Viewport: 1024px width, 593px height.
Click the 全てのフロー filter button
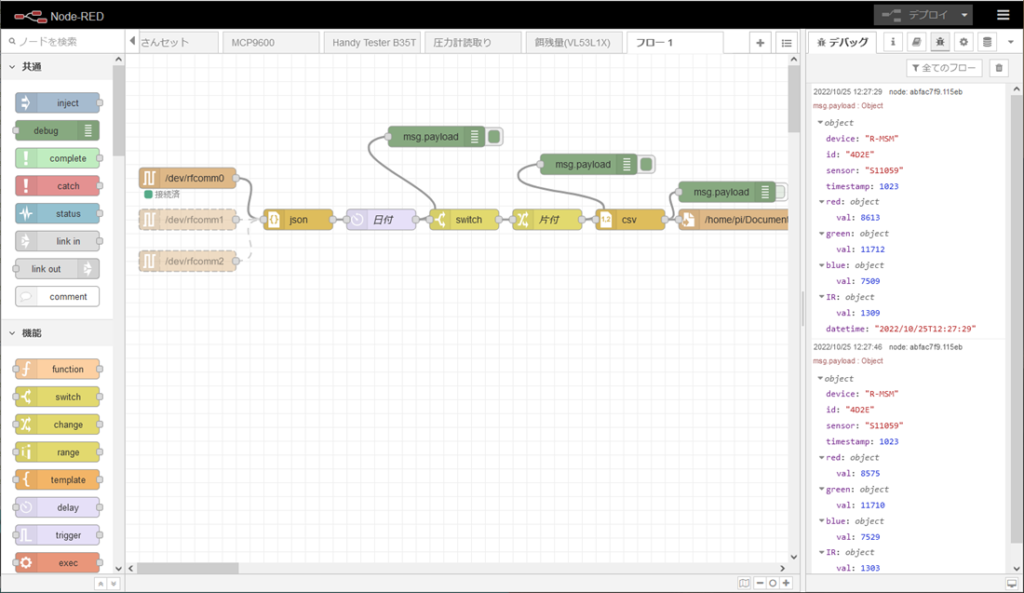[943, 68]
